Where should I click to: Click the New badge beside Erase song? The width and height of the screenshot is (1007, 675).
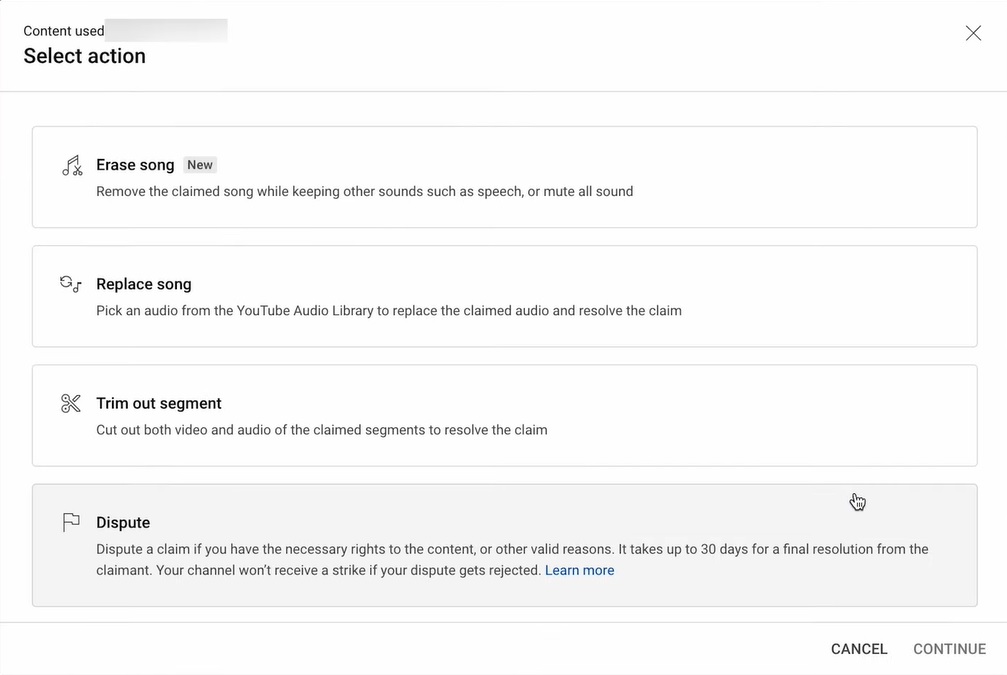pos(200,165)
